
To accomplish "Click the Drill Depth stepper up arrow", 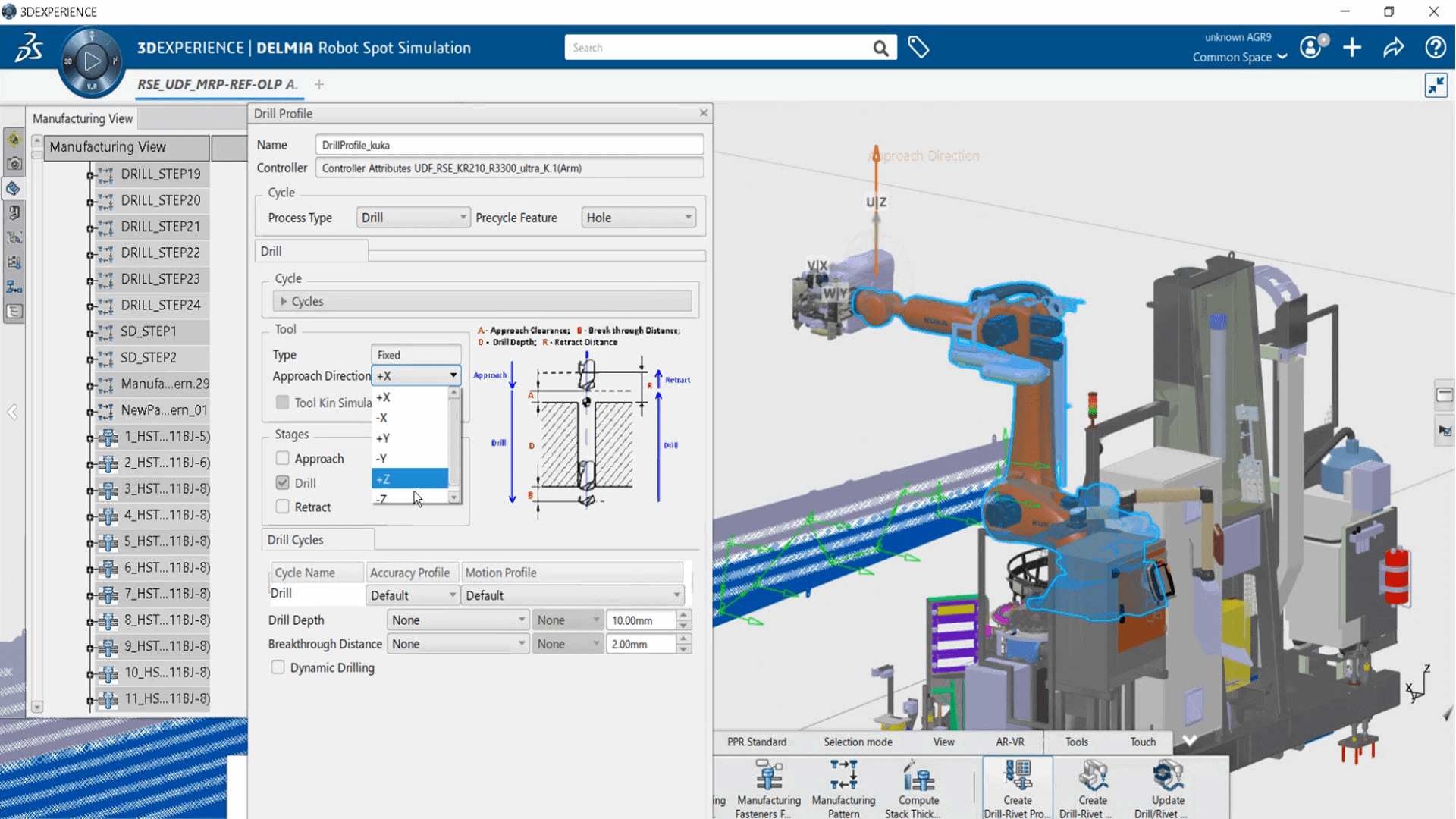I will click(684, 615).
